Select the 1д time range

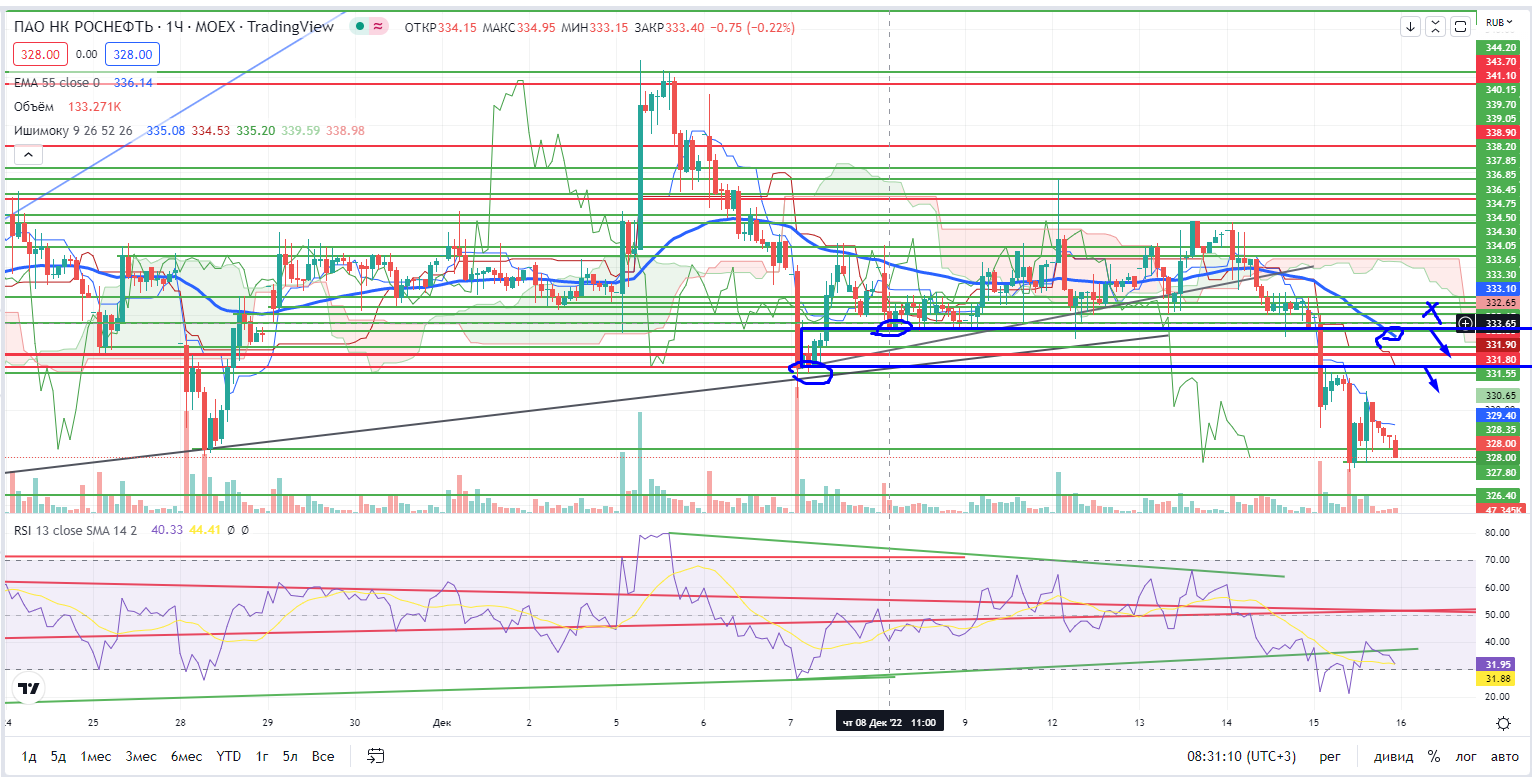click(30, 756)
